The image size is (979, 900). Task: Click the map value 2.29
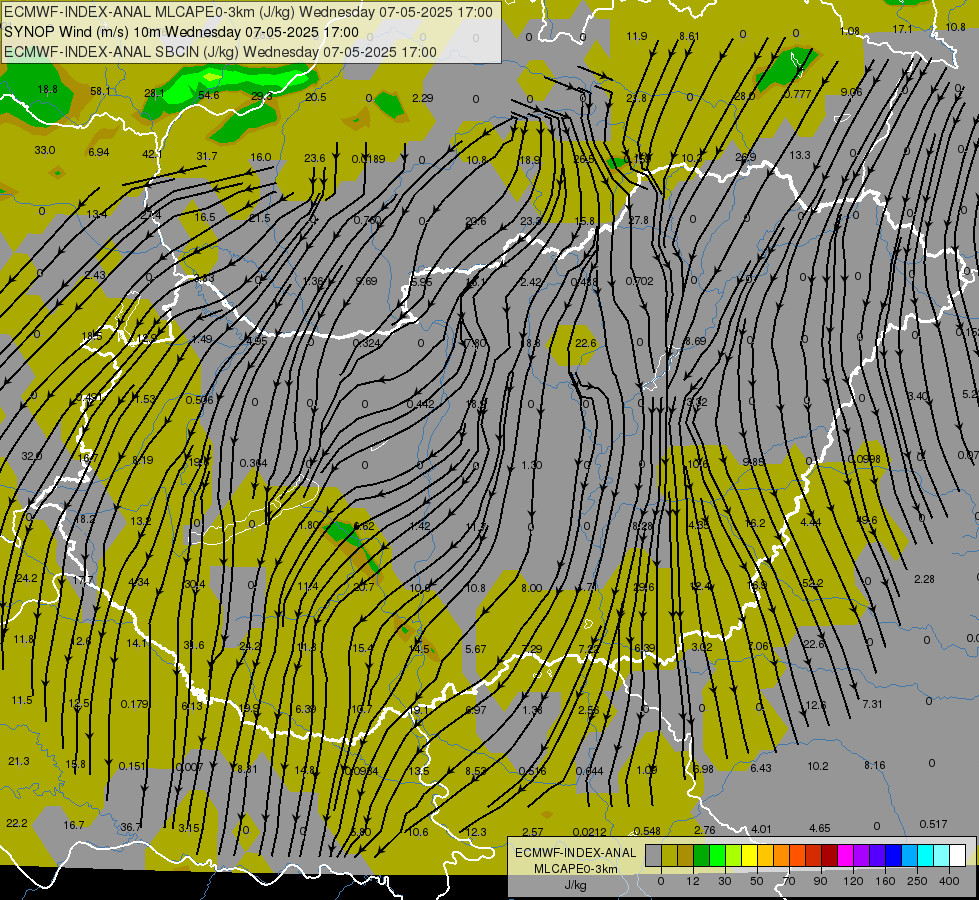423,98
